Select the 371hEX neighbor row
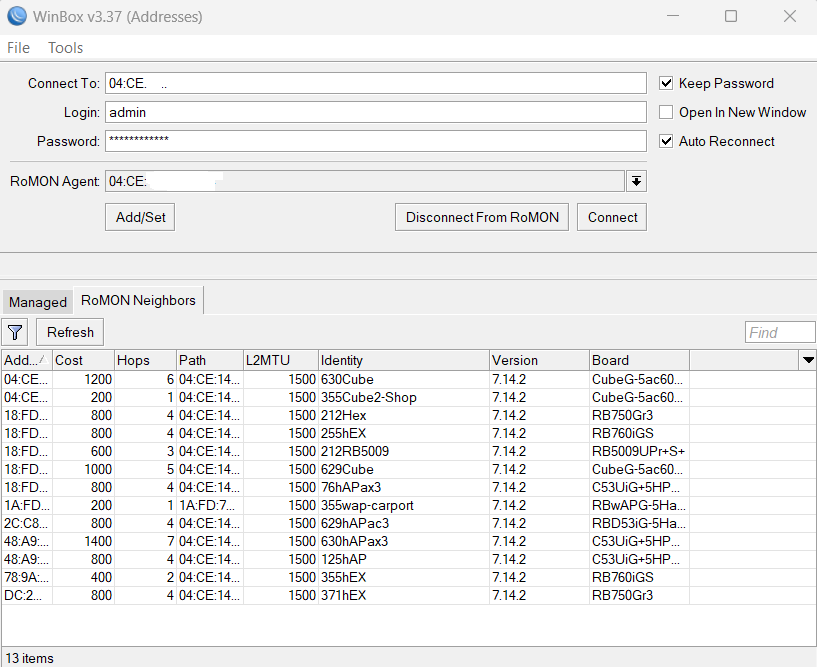The width and height of the screenshot is (817, 667). [408, 595]
